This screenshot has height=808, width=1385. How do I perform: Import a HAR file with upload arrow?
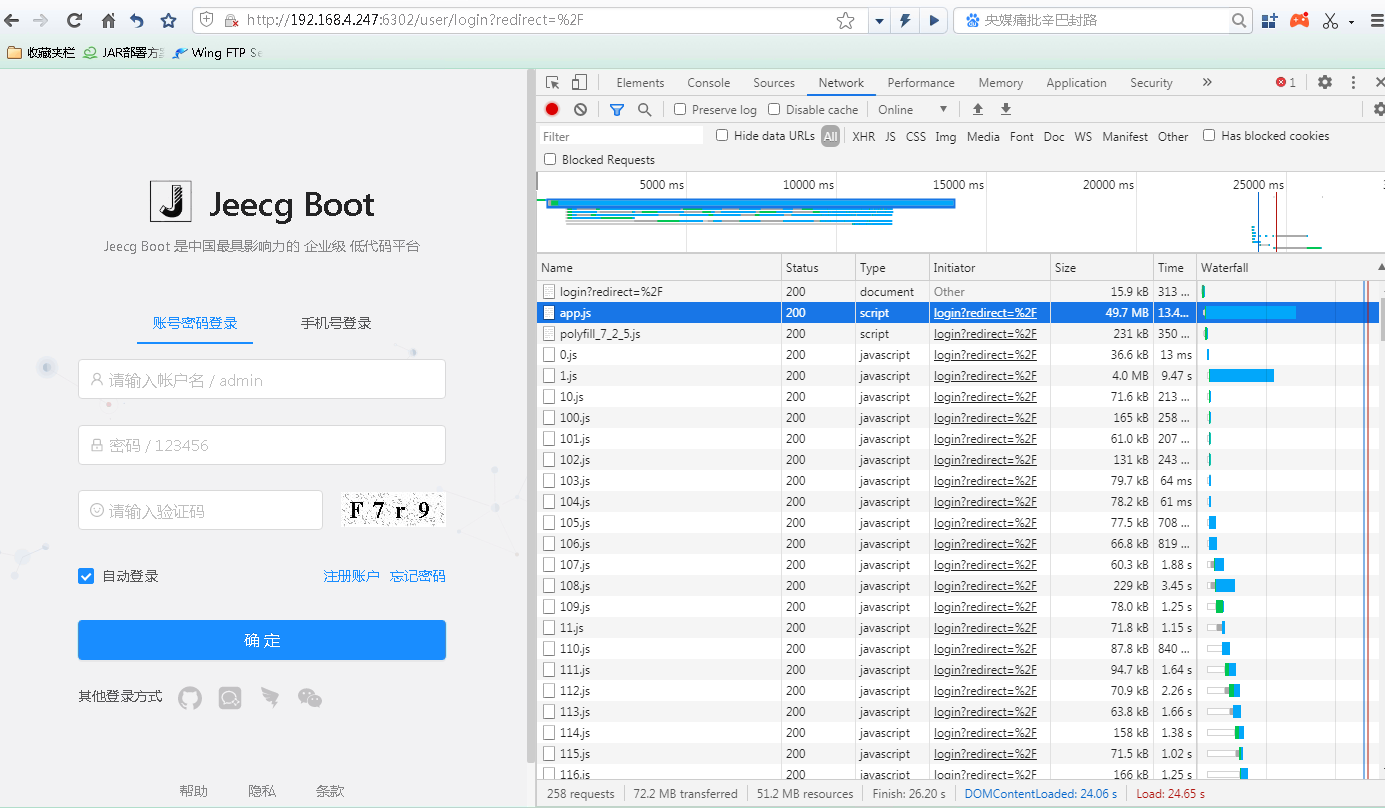978,109
